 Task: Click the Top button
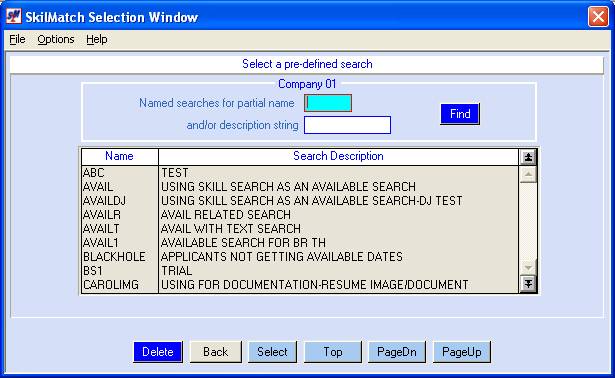coord(333,352)
